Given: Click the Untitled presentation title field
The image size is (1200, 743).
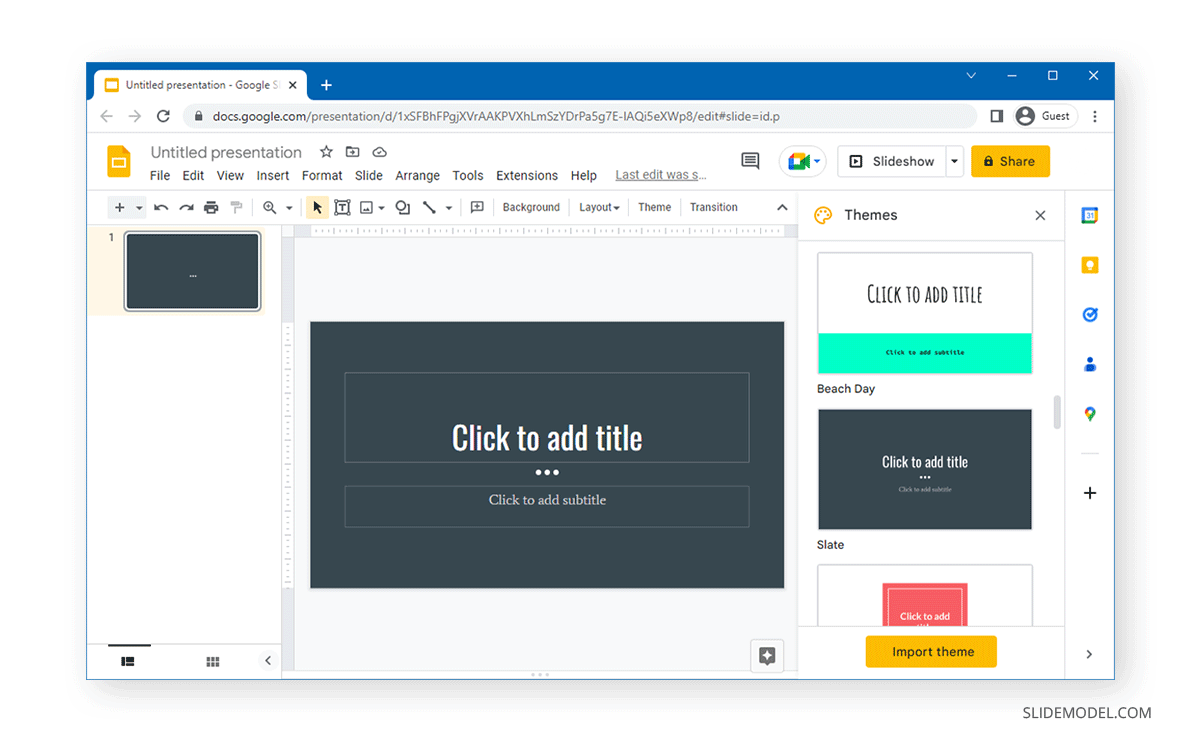Looking at the screenshot, I should pyautogui.click(x=226, y=152).
